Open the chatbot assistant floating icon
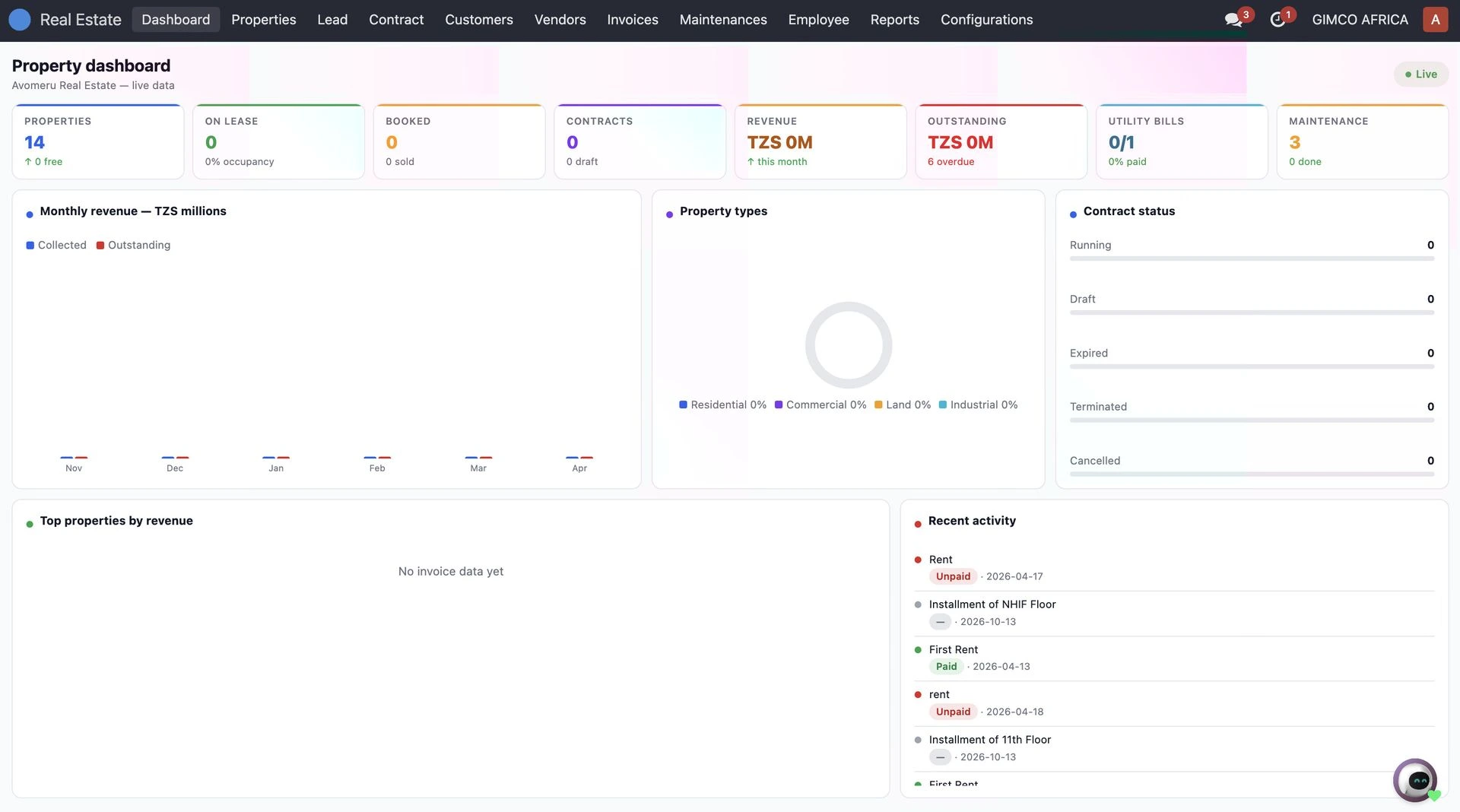 tap(1416, 780)
